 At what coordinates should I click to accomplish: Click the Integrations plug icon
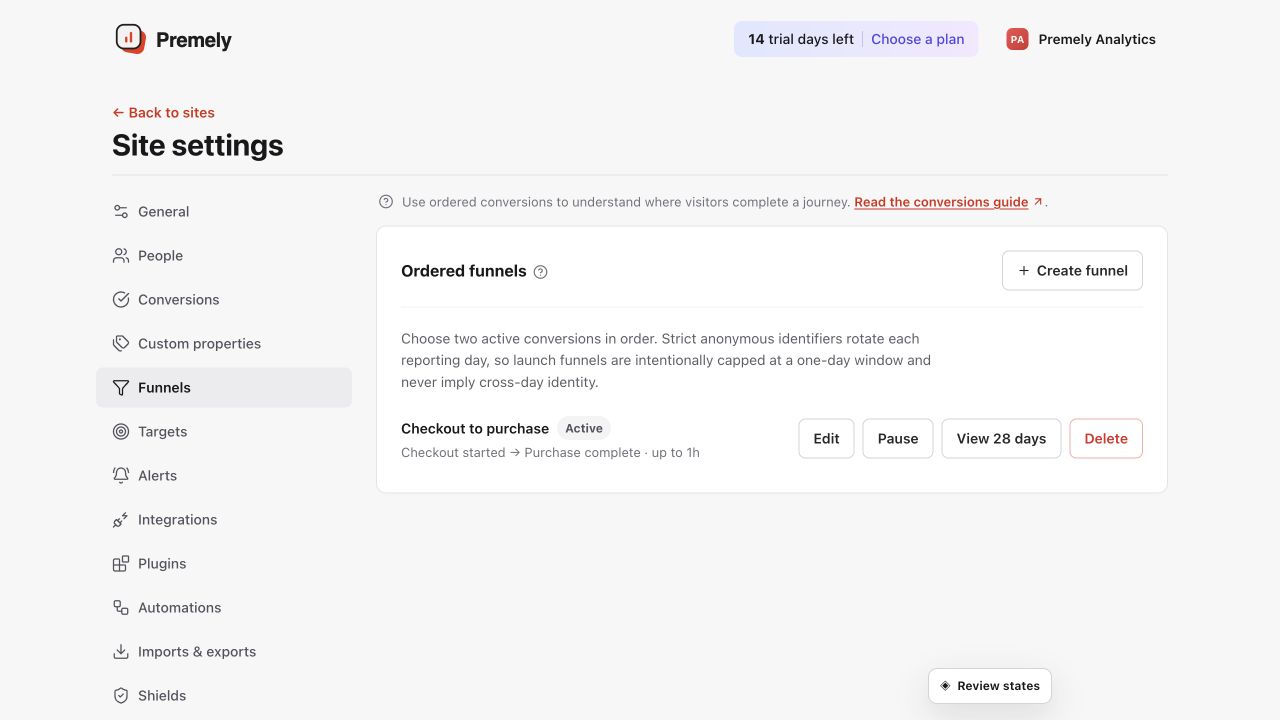[121, 520]
